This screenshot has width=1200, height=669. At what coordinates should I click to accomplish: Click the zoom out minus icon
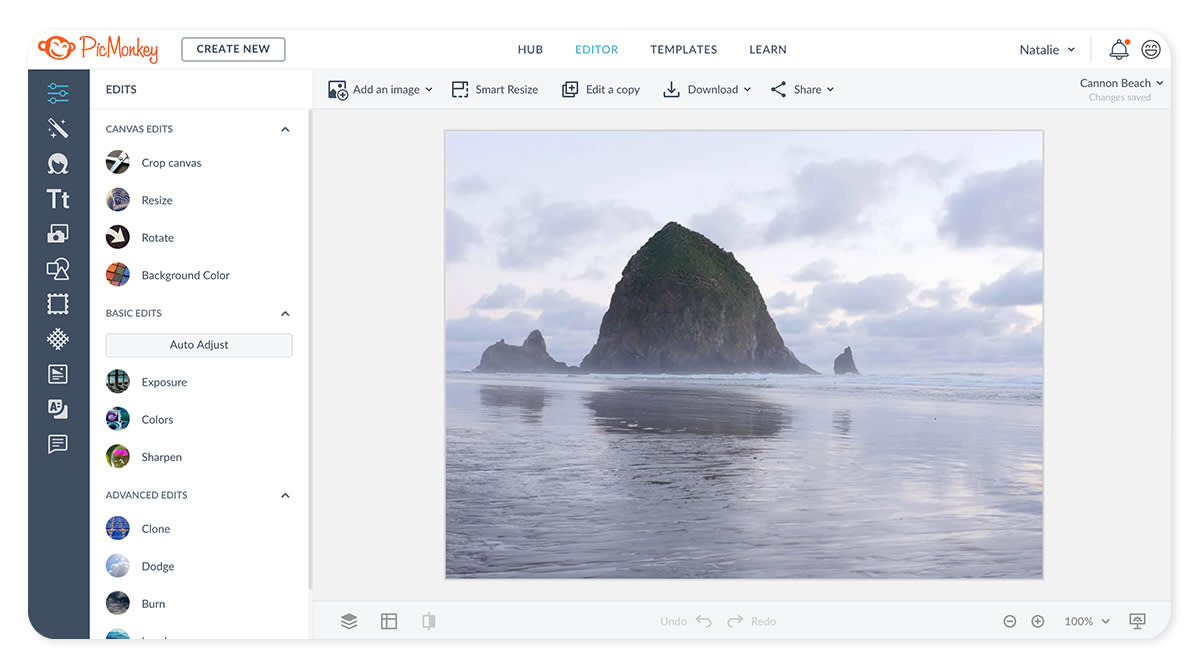1010,621
